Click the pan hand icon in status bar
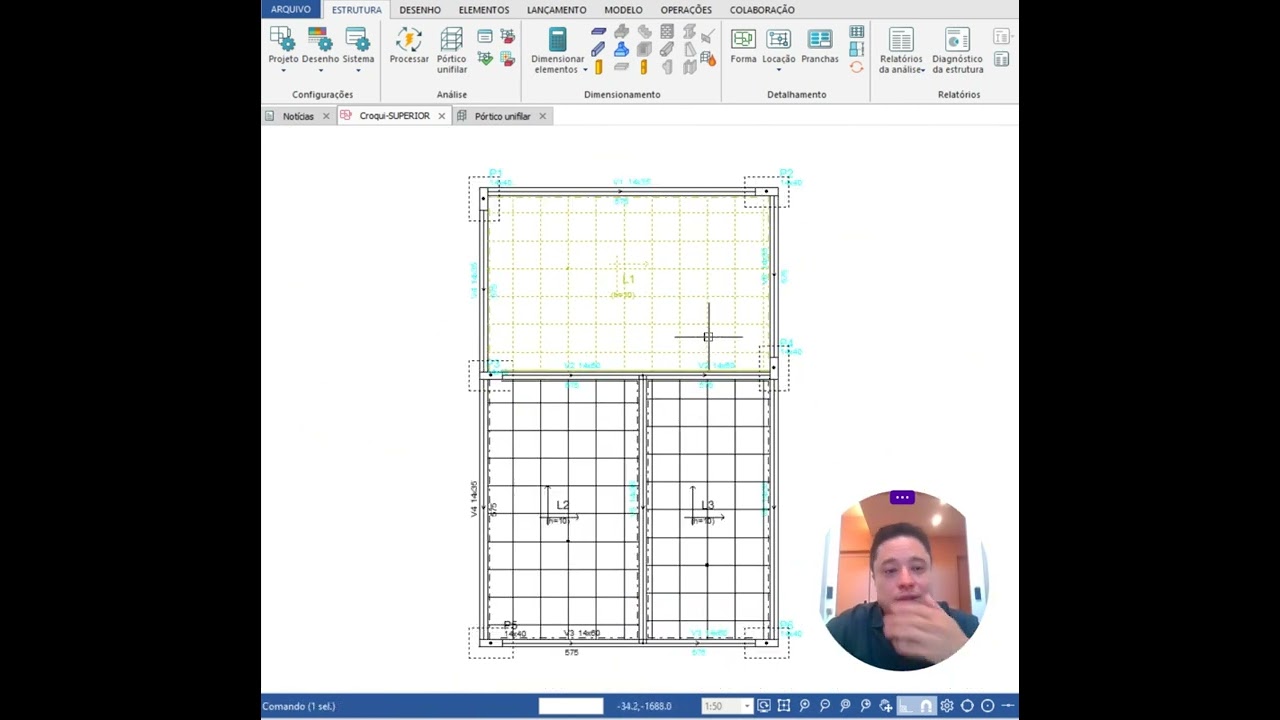 point(886,706)
